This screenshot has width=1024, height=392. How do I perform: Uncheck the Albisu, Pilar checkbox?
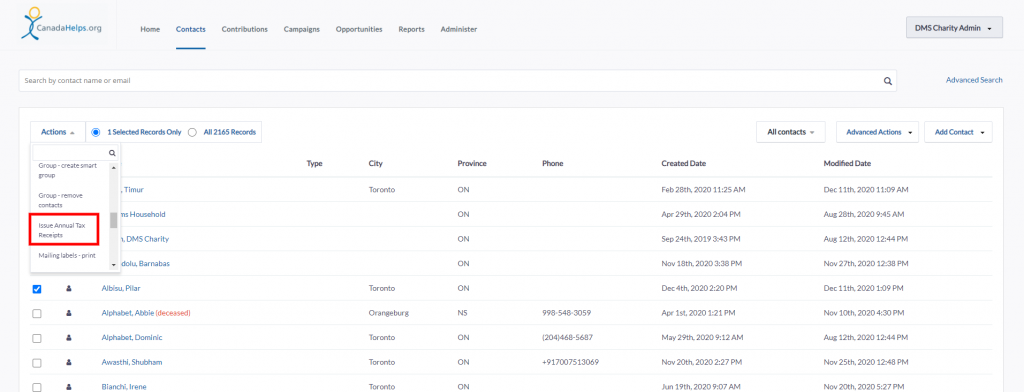pyautogui.click(x=37, y=289)
